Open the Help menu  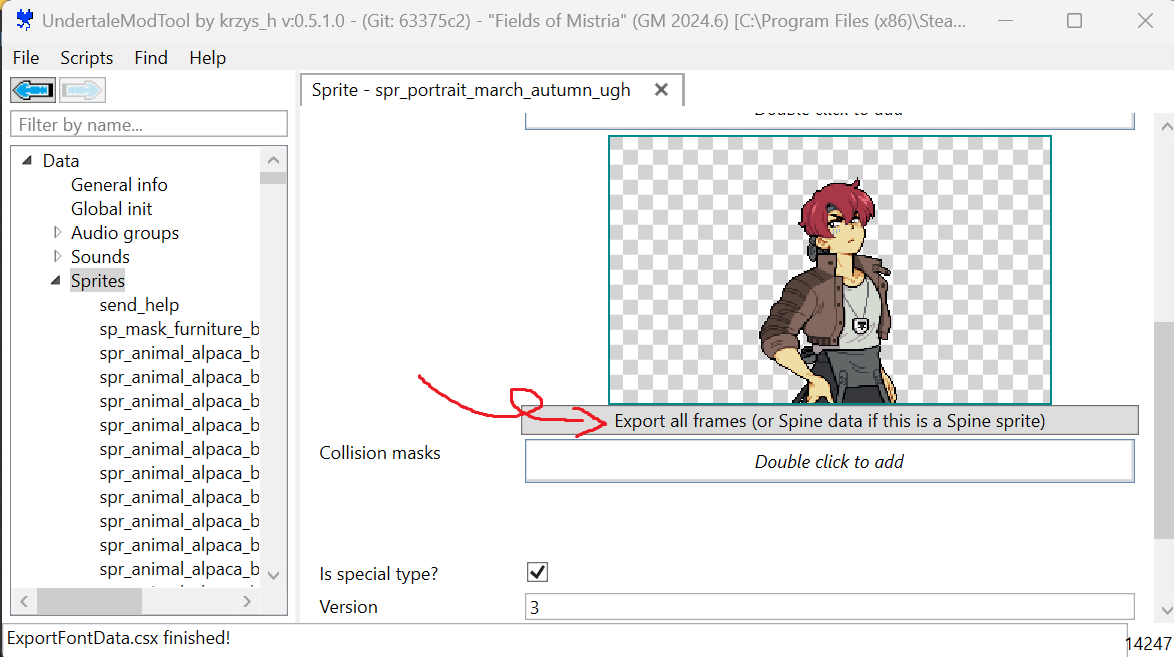point(207,58)
